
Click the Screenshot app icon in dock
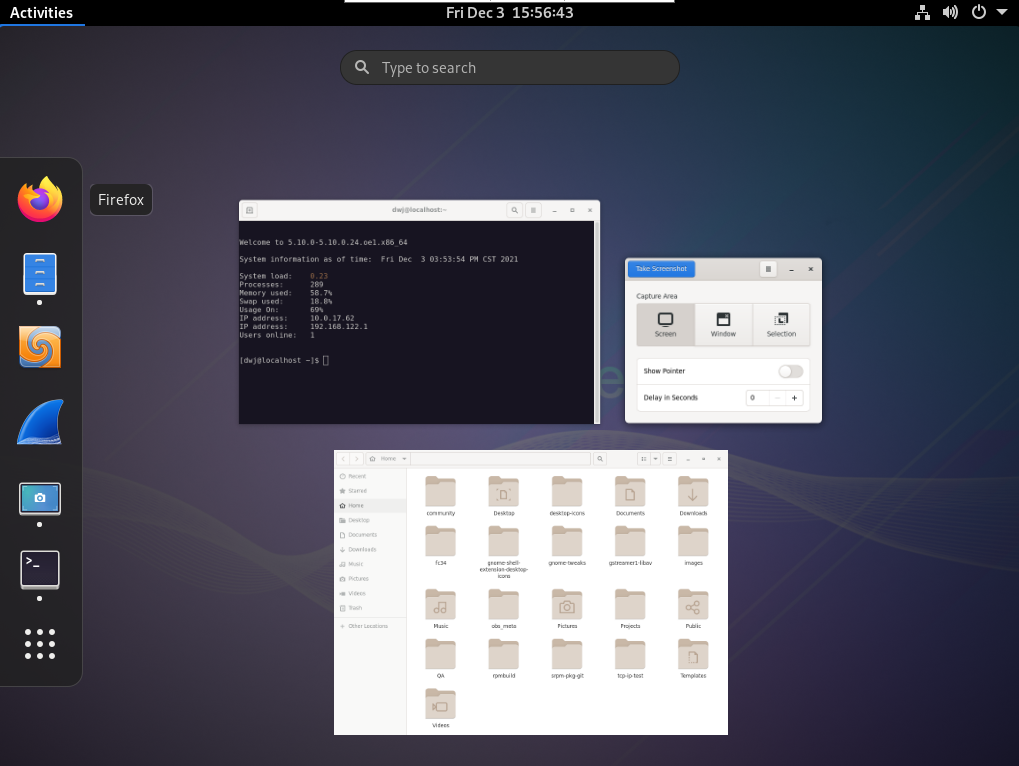coord(40,498)
